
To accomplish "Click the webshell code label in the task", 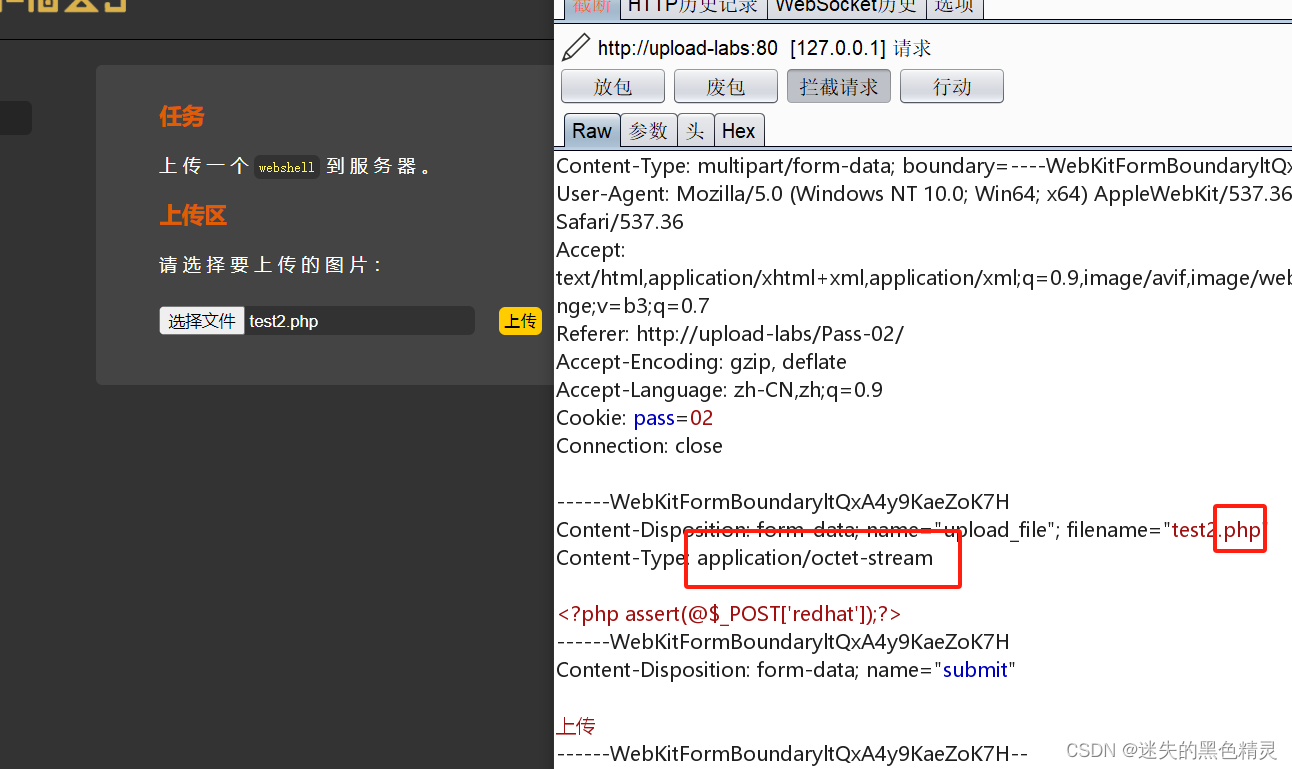I will point(286,167).
